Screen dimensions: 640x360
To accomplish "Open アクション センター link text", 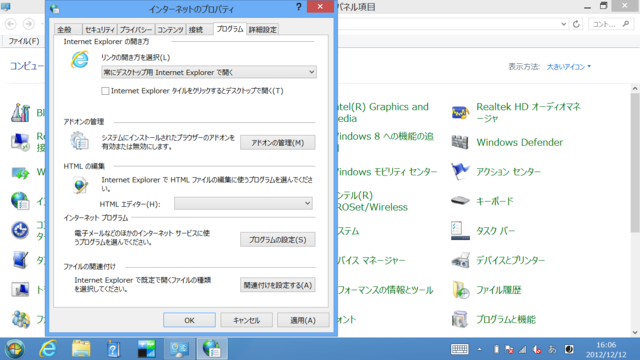I will [508, 172].
